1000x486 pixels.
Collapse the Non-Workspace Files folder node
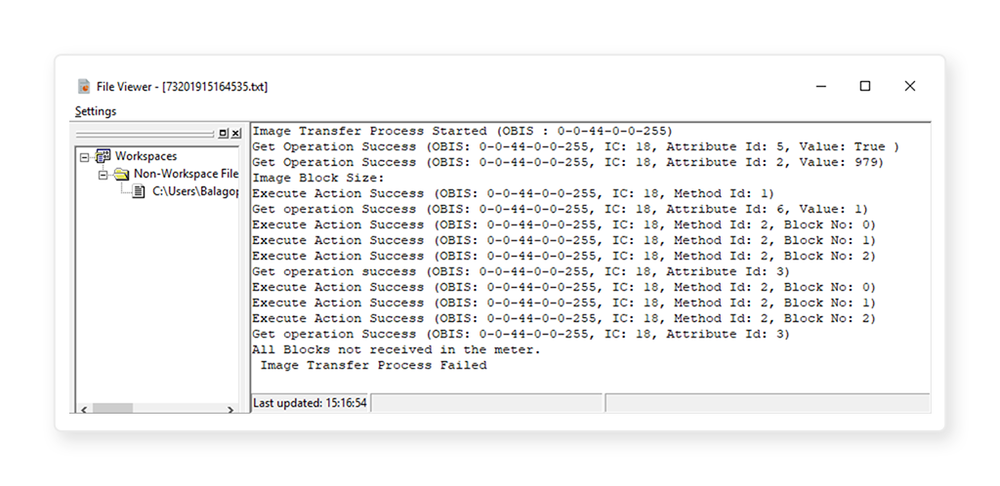(102, 174)
